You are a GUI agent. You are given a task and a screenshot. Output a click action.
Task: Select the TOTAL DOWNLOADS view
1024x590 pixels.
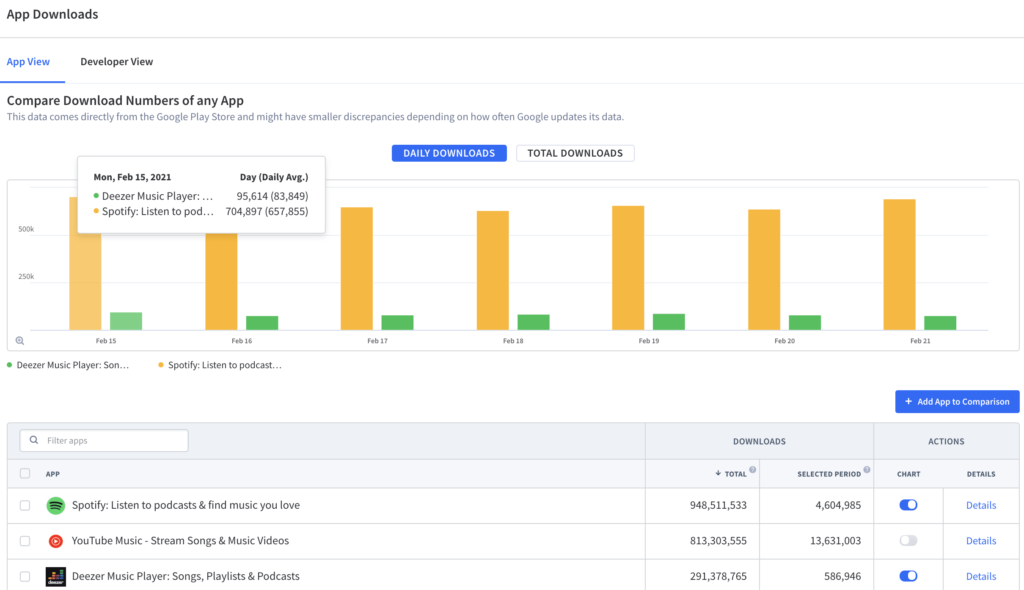pos(575,153)
